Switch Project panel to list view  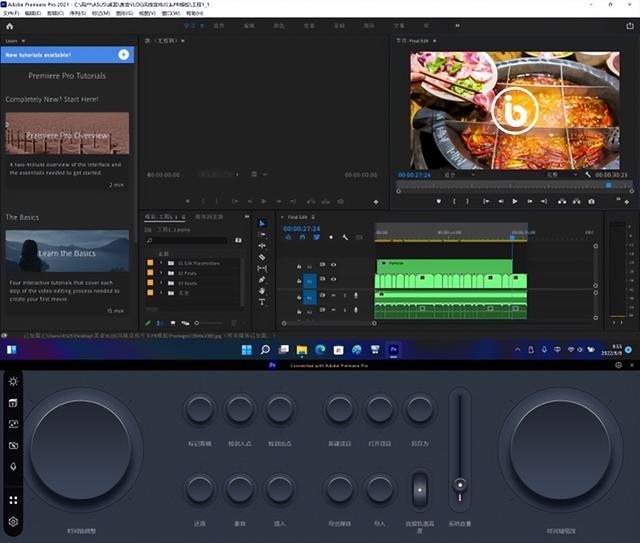[x=160, y=323]
